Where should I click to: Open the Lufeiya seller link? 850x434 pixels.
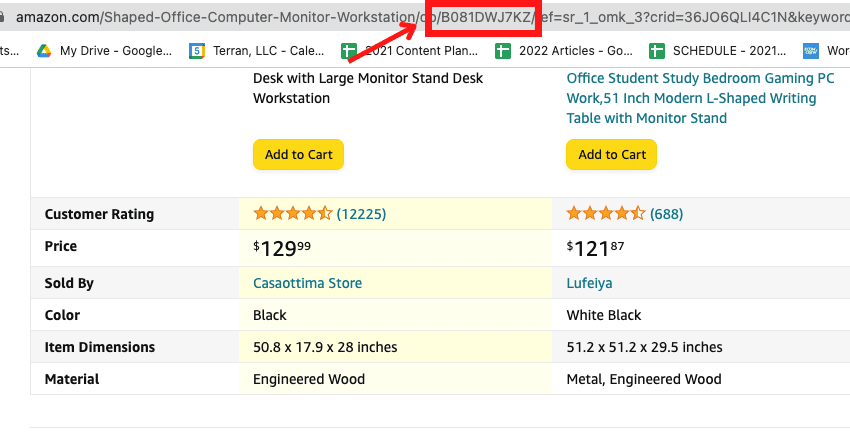pos(589,283)
